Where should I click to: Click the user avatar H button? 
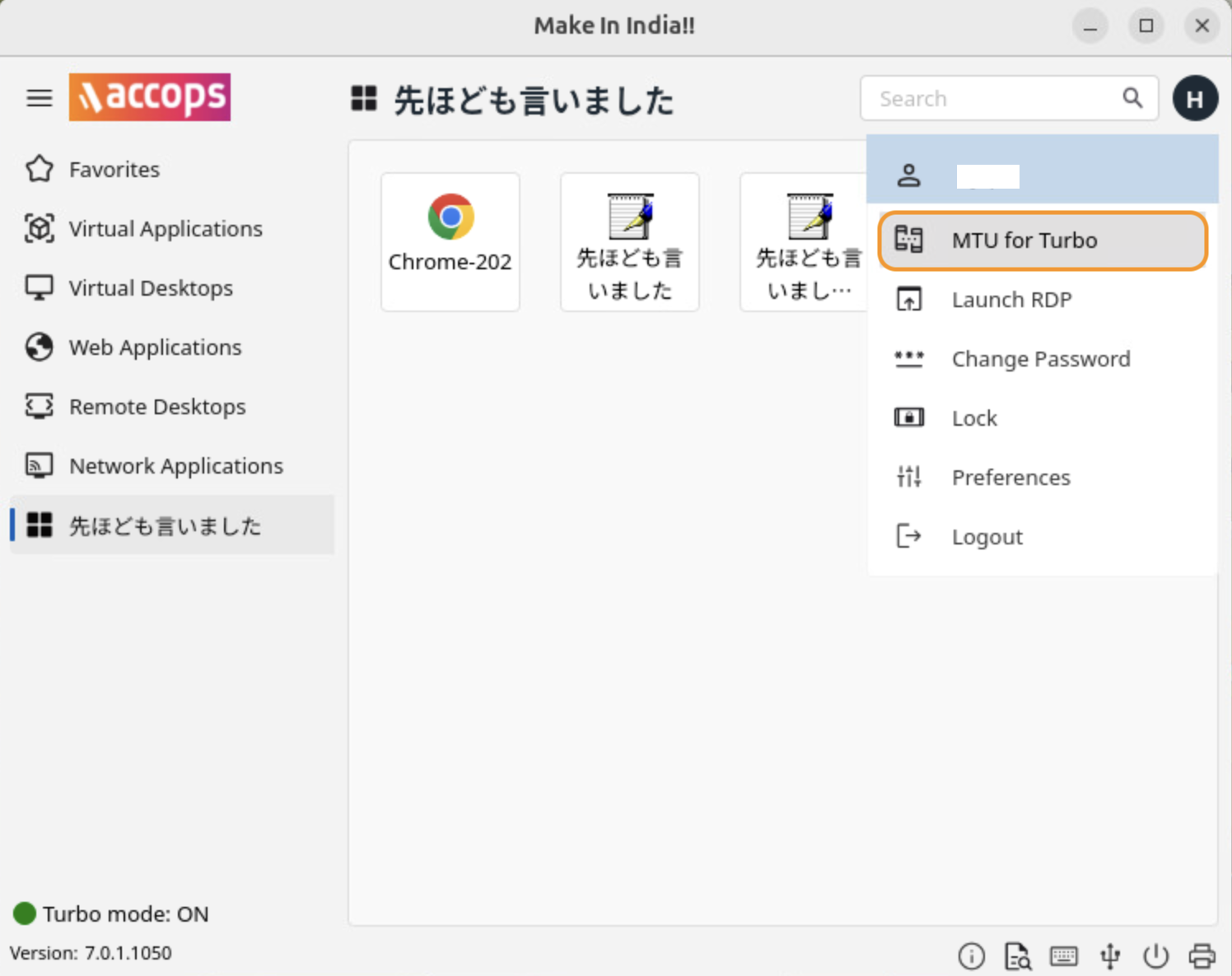point(1195,98)
